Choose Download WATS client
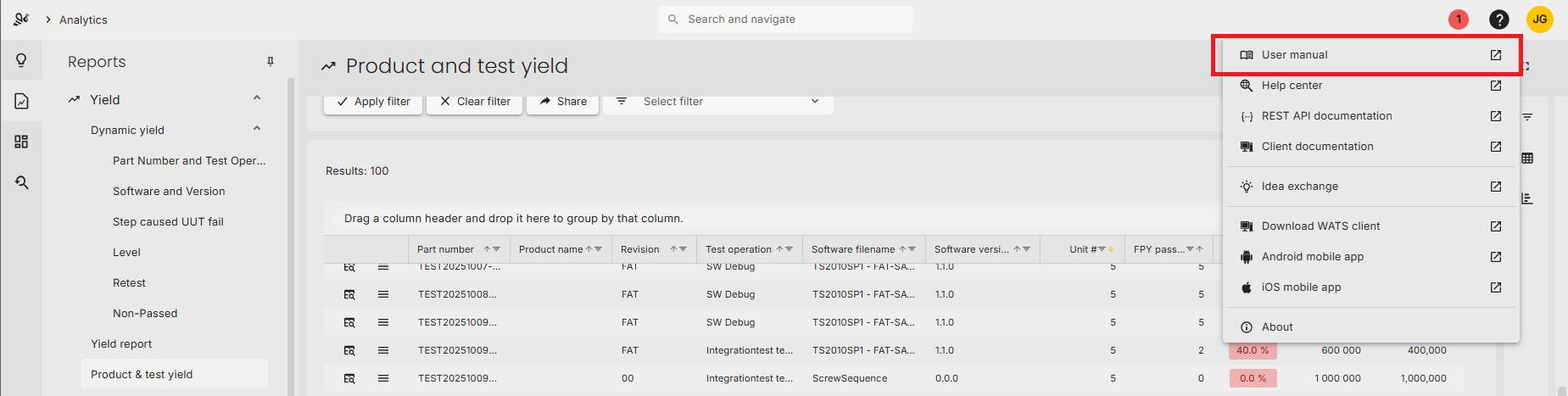This screenshot has width=1568, height=396. click(x=1370, y=226)
